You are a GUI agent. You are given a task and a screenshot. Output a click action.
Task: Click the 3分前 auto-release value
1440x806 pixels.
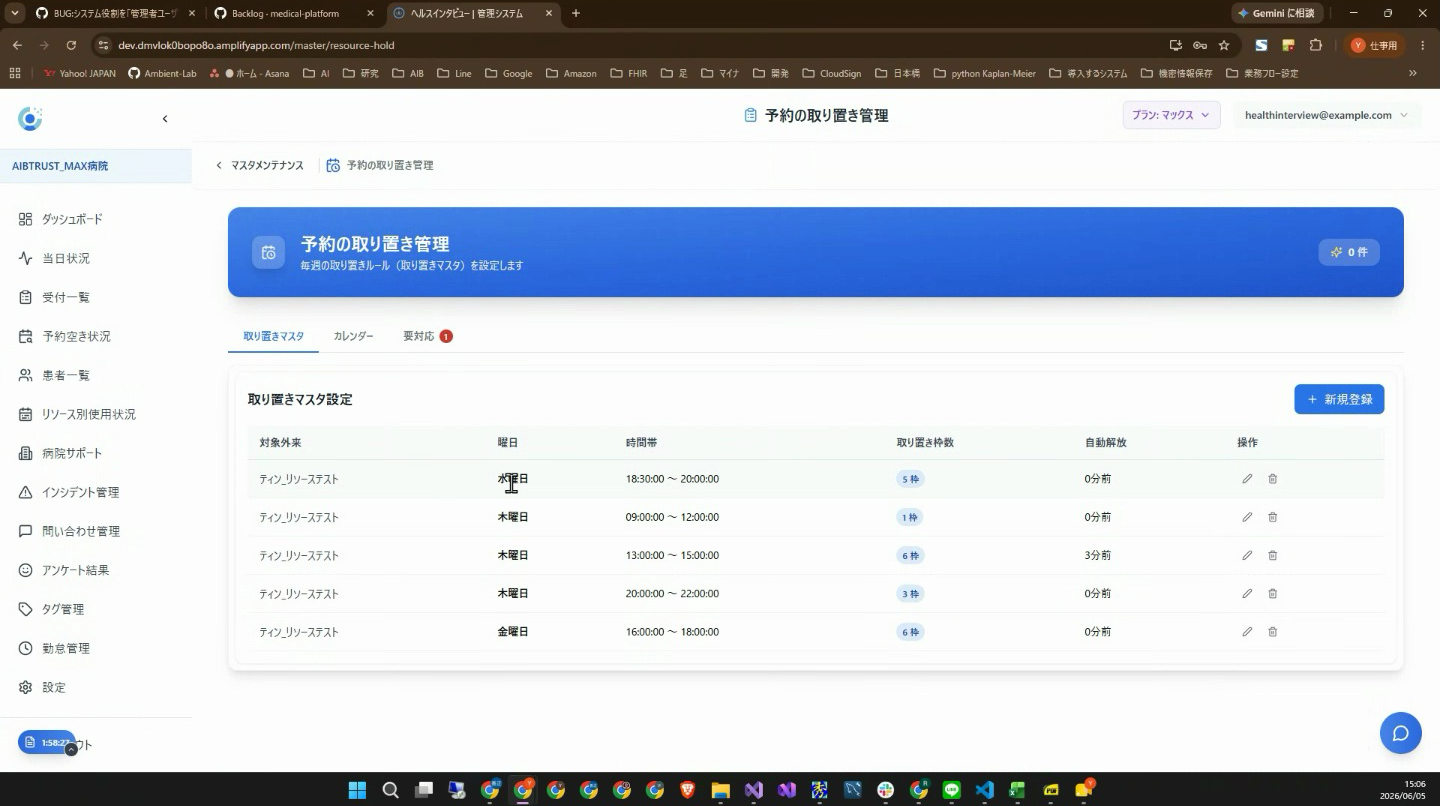[1098, 555]
